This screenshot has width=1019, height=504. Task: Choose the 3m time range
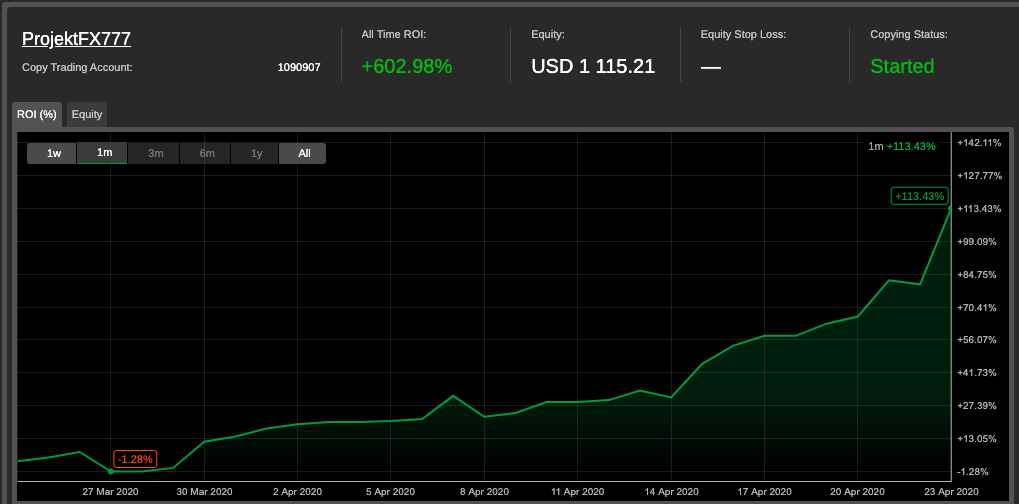click(155, 153)
